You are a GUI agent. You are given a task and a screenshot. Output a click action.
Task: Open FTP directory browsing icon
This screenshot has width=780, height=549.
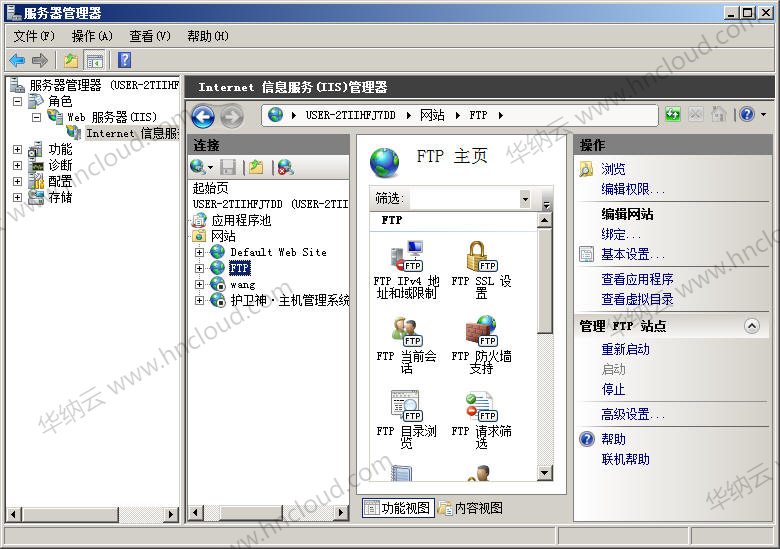[406, 419]
